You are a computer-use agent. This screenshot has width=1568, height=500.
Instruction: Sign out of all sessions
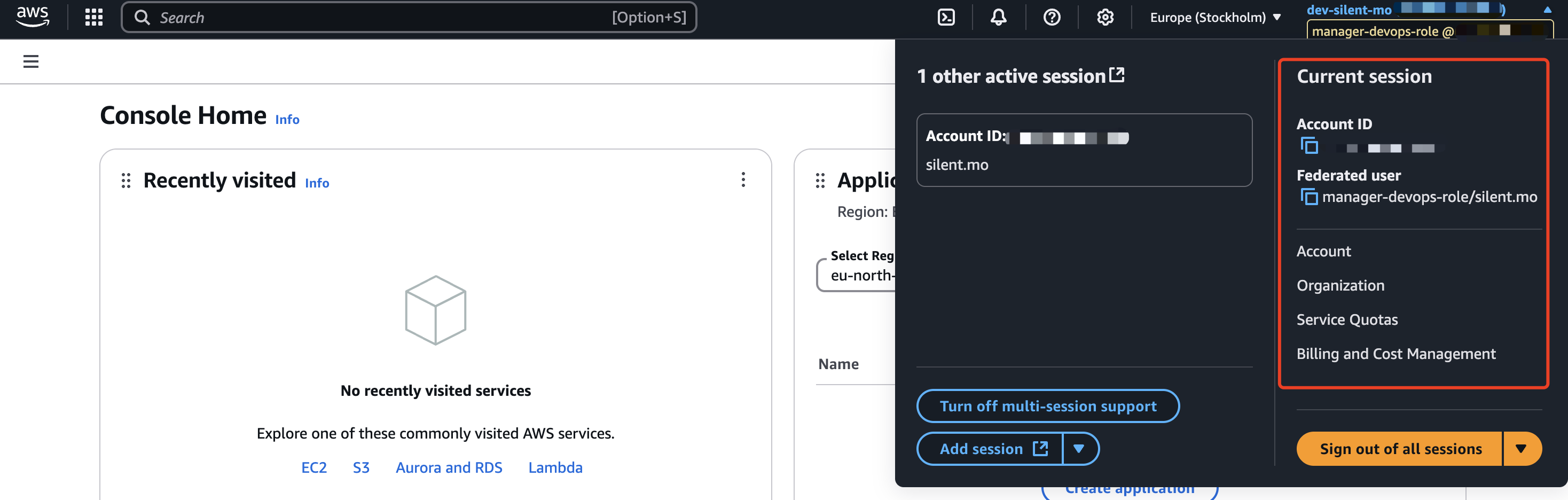tap(1400, 449)
